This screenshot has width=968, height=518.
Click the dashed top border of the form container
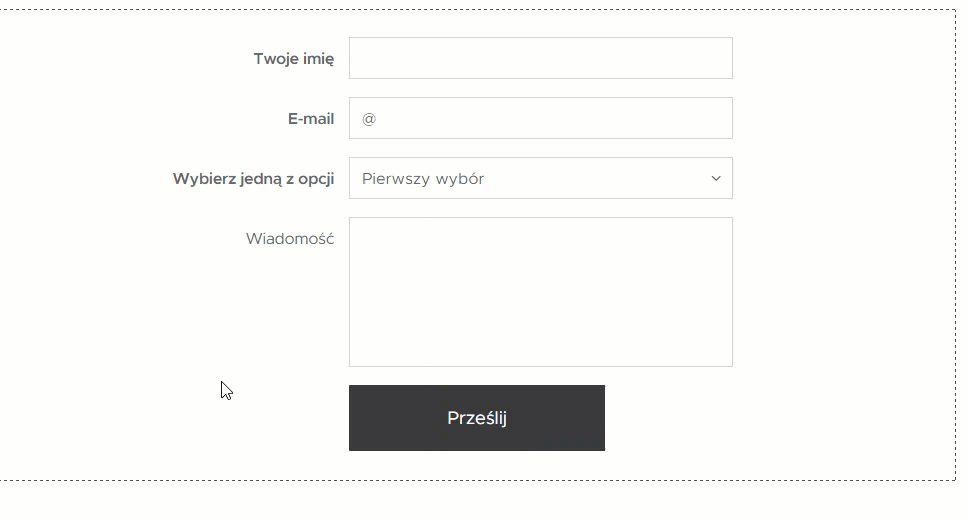click(x=478, y=9)
